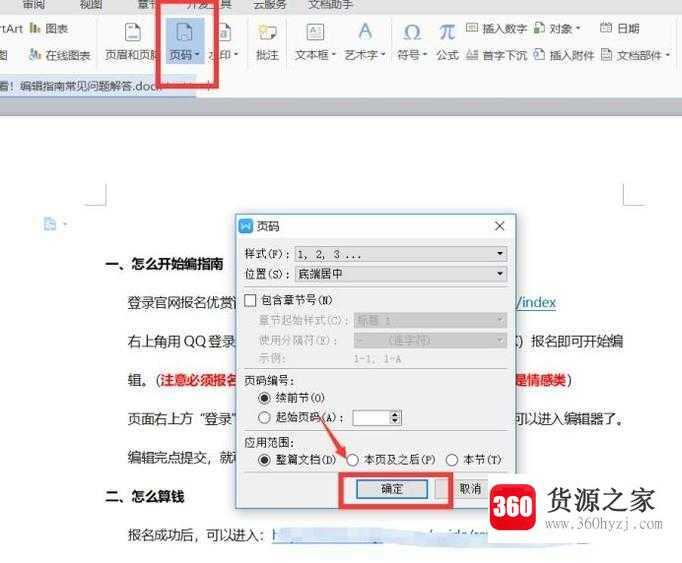Expand the 文本框 dropdown arrow
The width and height of the screenshot is (682, 563).
click(x=334, y=55)
